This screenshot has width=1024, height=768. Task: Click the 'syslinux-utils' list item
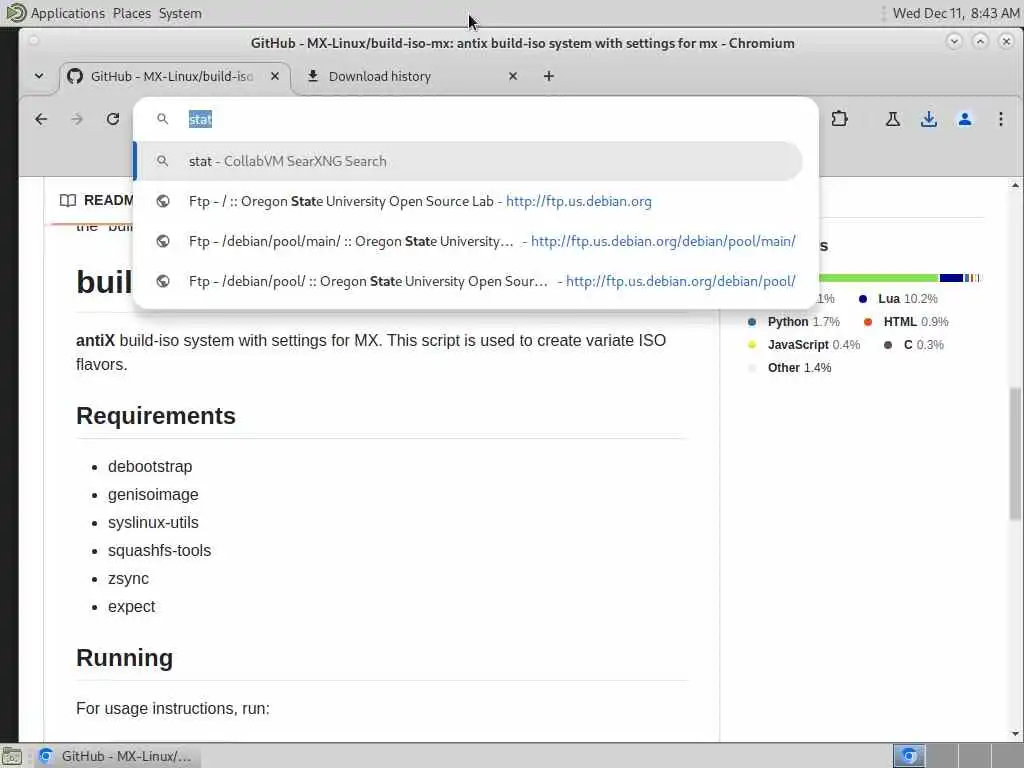(153, 522)
